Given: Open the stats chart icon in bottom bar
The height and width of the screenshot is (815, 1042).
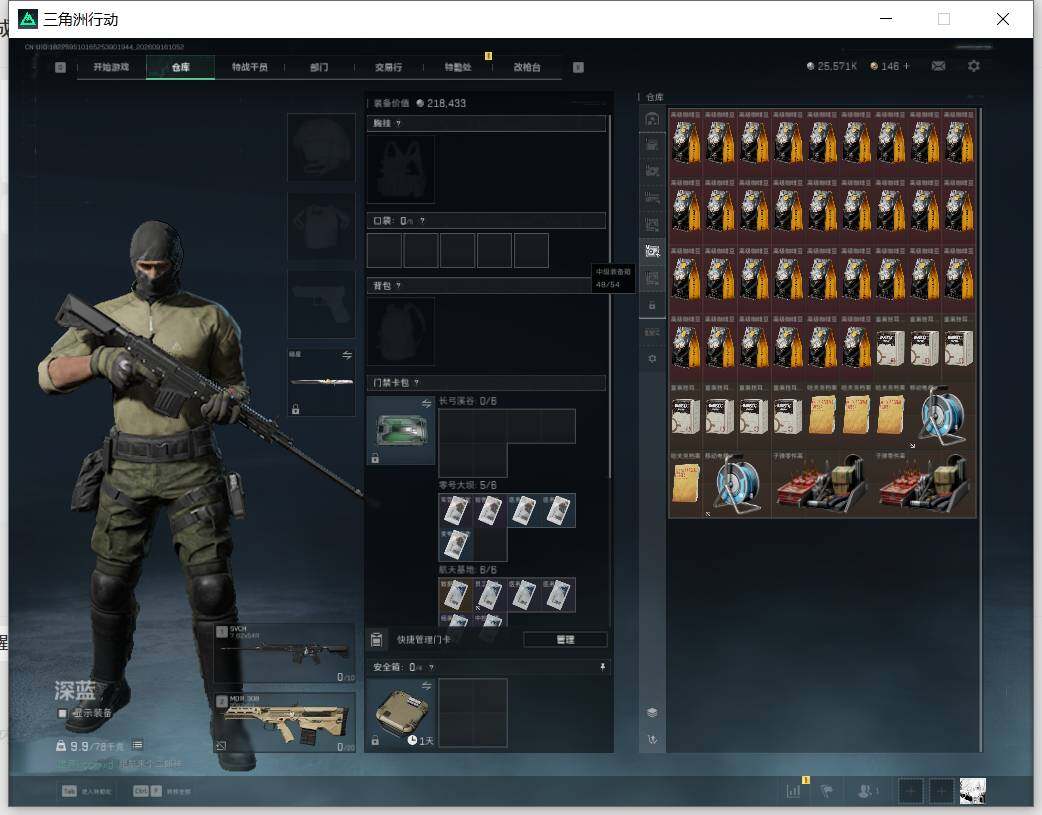Looking at the screenshot, I should point(793,790).
